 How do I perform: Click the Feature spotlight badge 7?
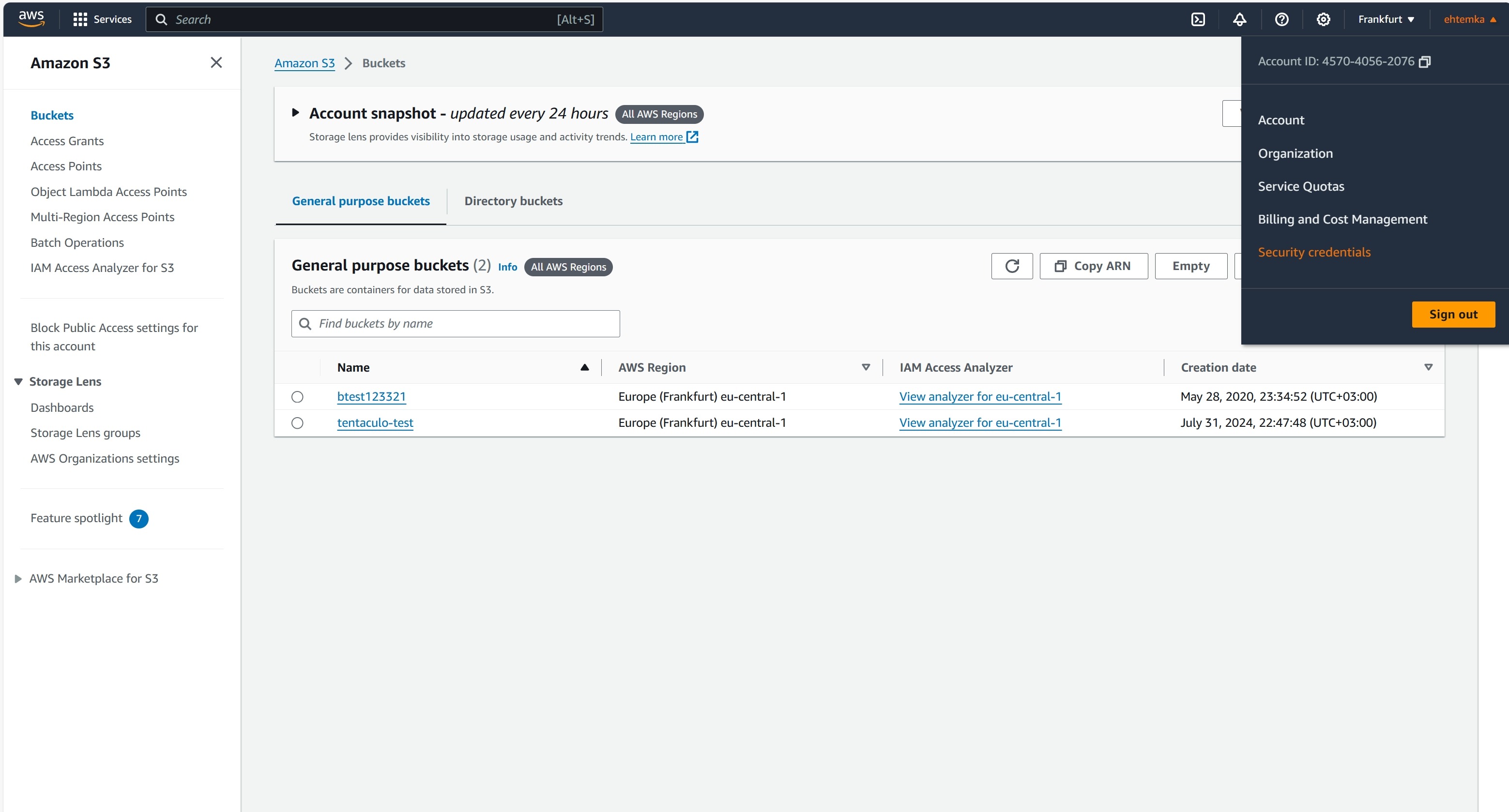[139, 519]
